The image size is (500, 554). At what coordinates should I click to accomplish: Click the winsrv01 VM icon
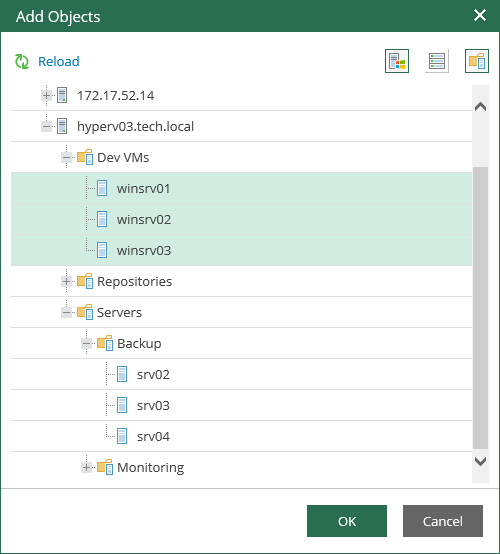coord(102,188)
